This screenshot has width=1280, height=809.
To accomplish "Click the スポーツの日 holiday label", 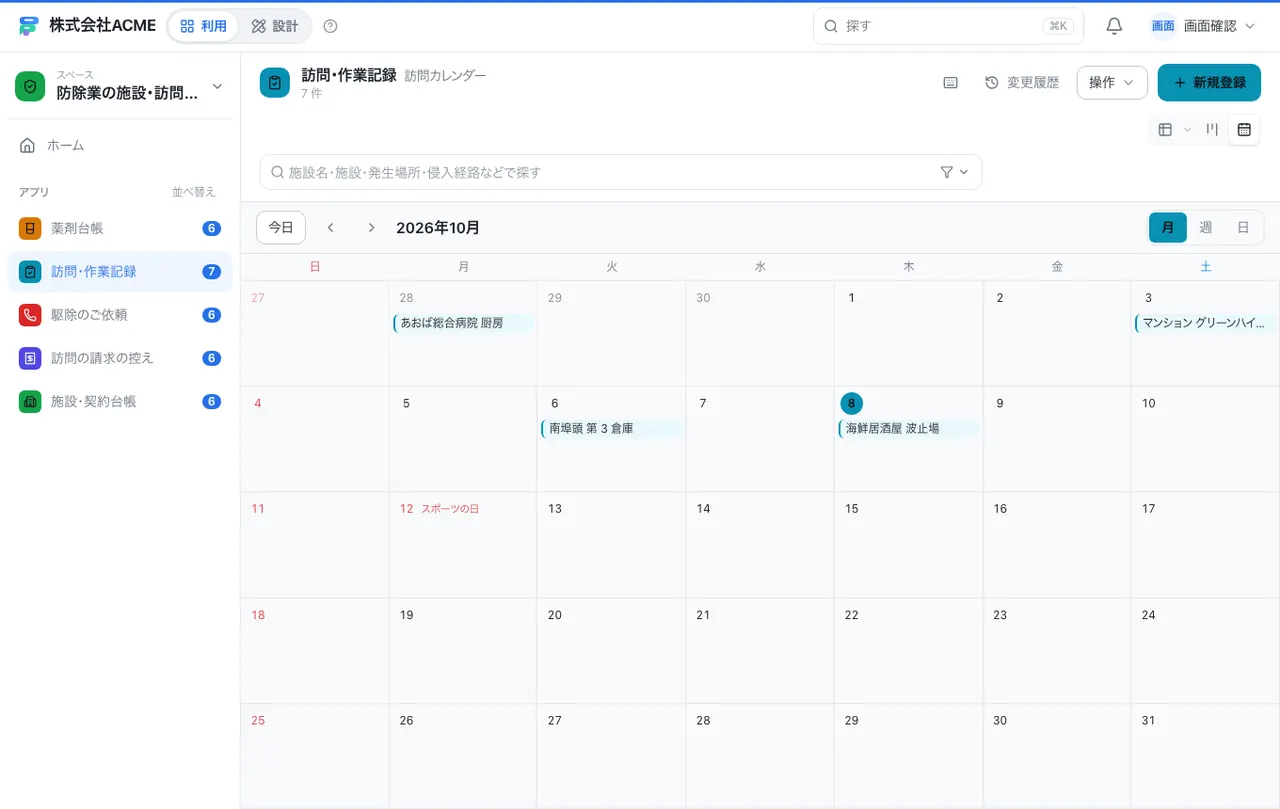I will (x=450, y=509).
